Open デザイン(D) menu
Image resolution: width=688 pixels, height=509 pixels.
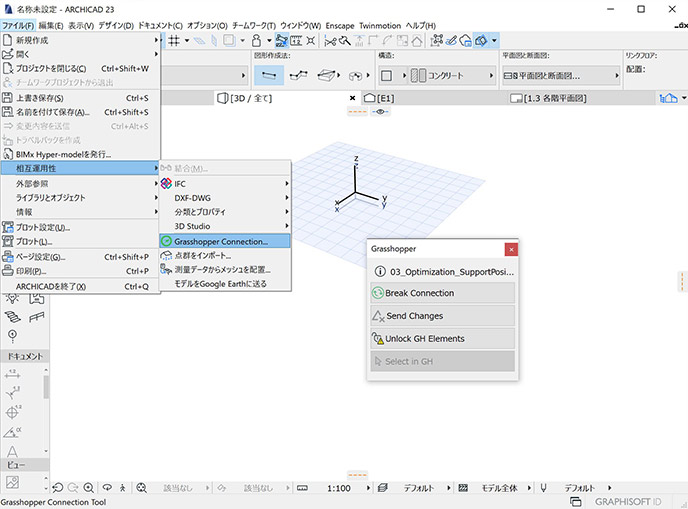tap(116, 25)
